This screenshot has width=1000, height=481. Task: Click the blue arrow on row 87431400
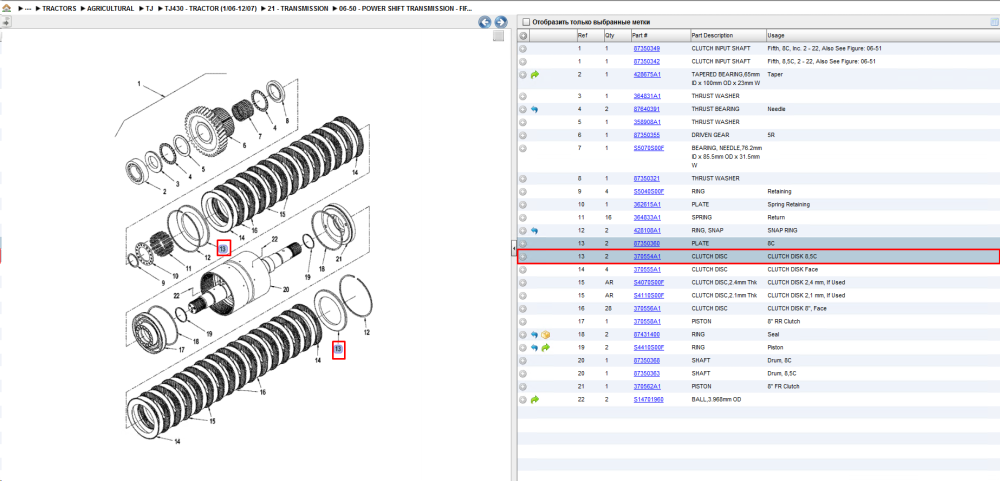pos(534,334)
